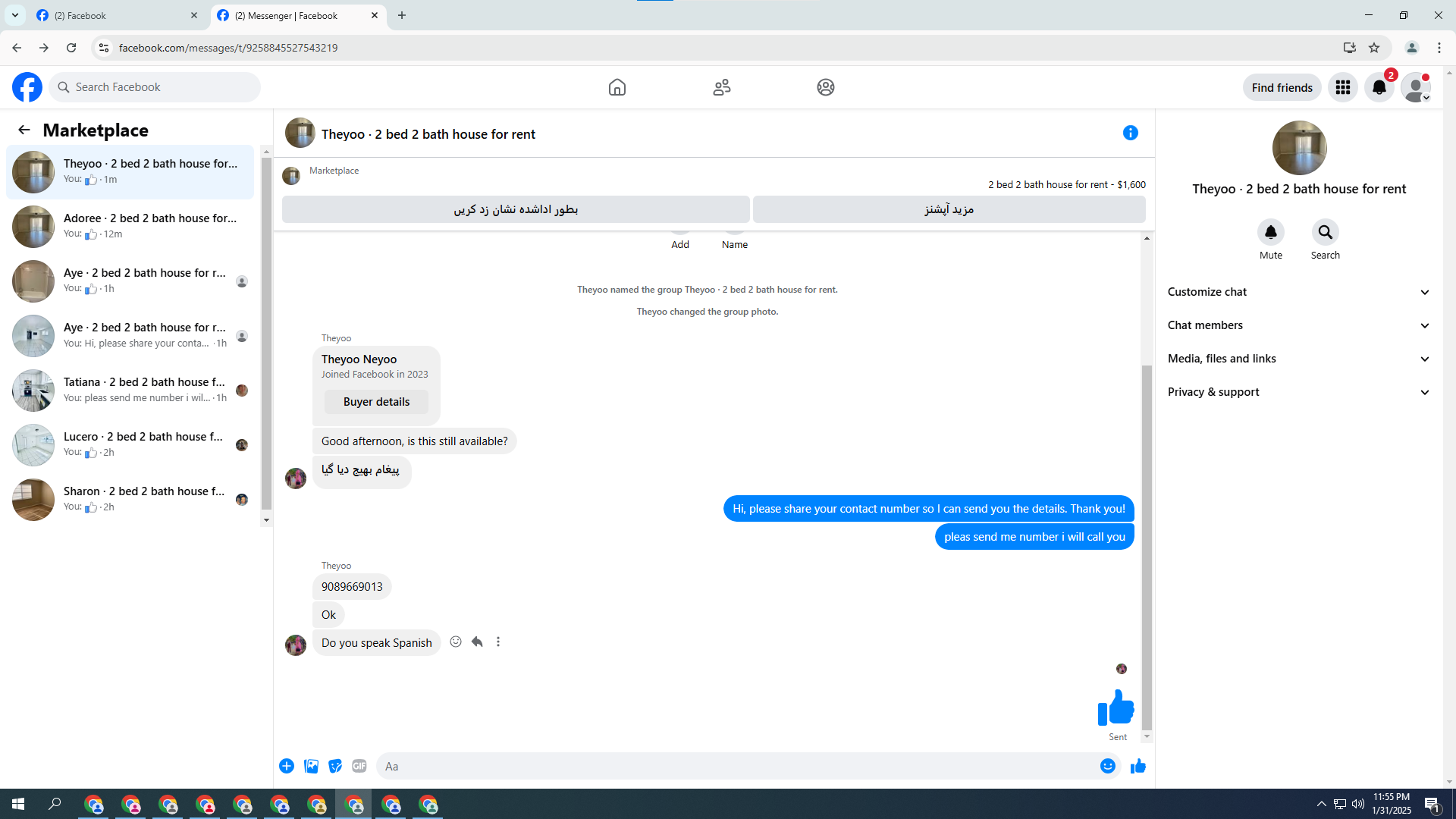Click the left Urdu mark-as-paid button
This screenshot has height=819, width=1456.
point(516,209)
